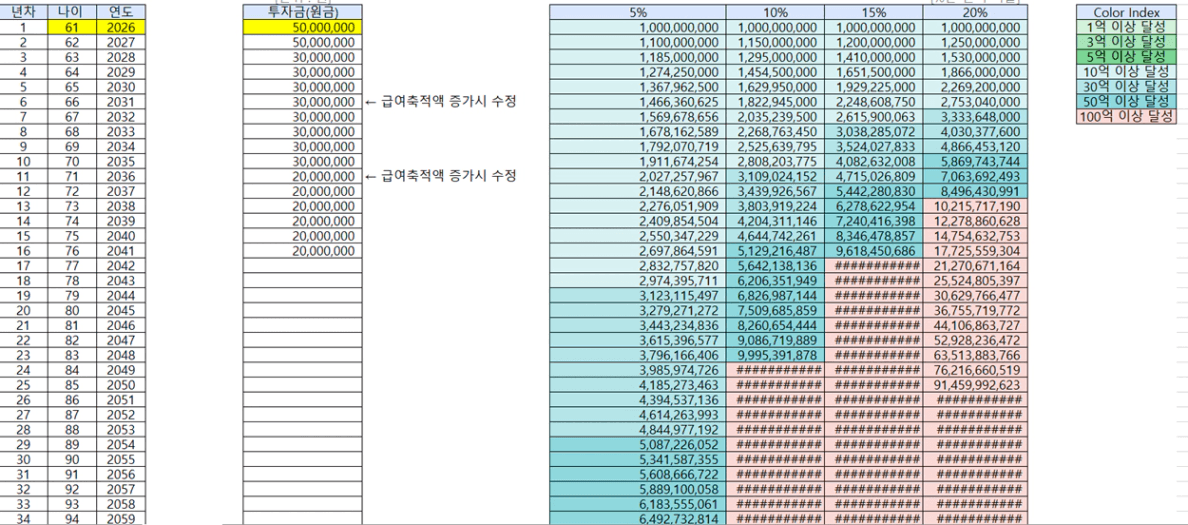Select the 30억 이상 달성 legend swatch
This screenshot has height=525, width=1188.
(1125, 87)
